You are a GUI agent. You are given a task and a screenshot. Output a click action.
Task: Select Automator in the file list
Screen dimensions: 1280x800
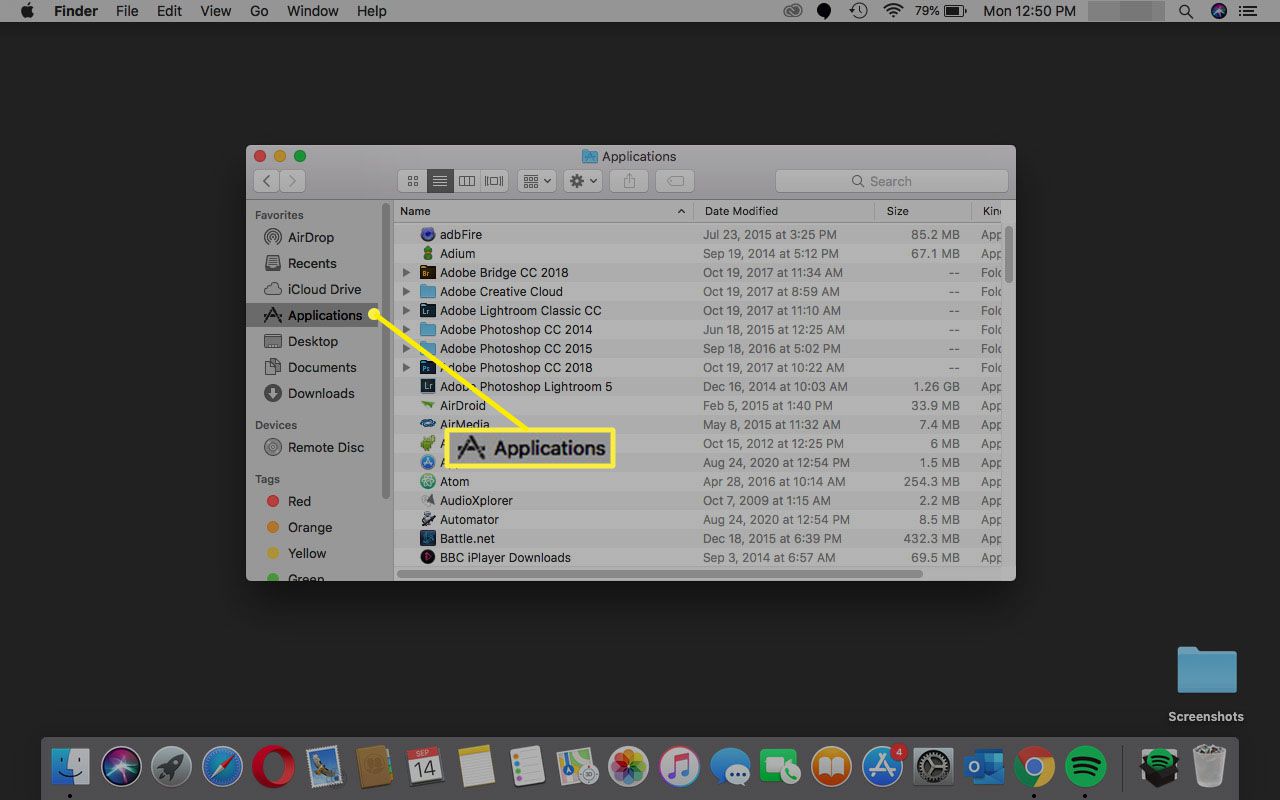coord(698,519)
